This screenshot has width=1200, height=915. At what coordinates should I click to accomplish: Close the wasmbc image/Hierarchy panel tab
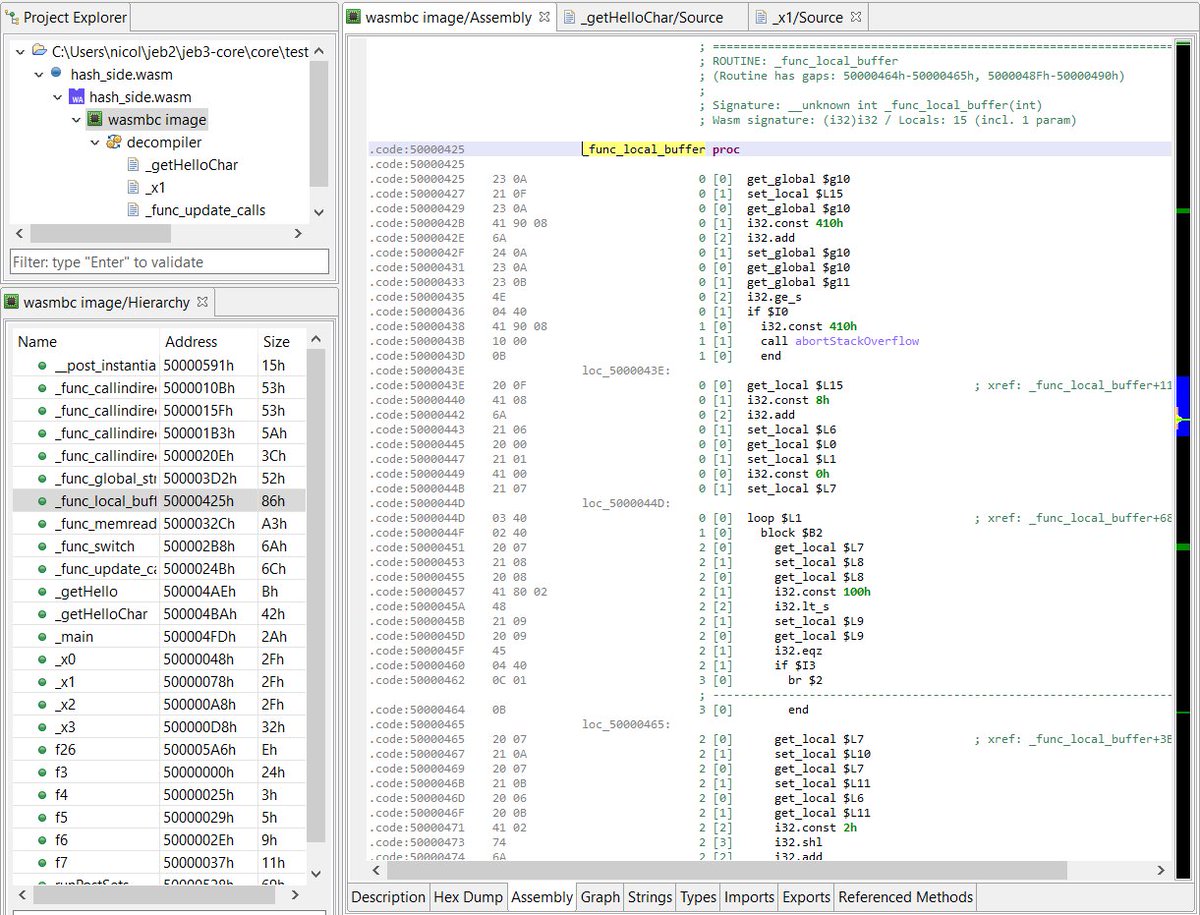pyautogui.click(x=201, y=301)
